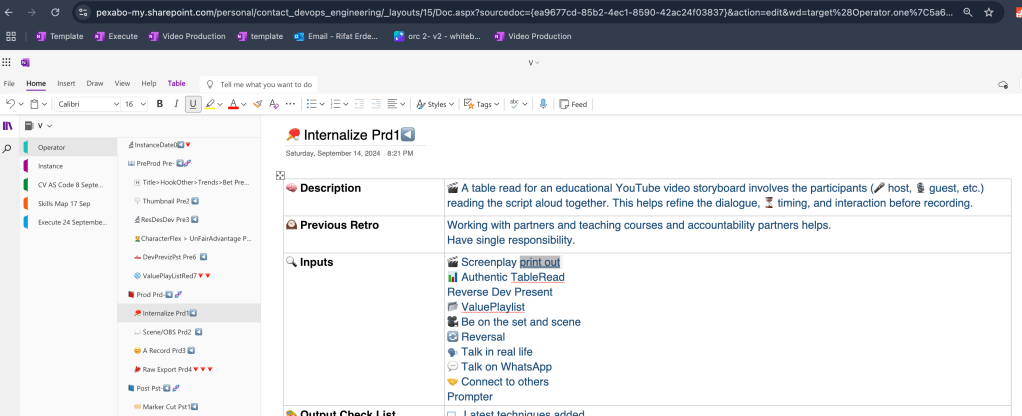Viewport: 1022px width, 416px height.
Task: Open the Raw Export Prd4 page
Action: pyautogui.click(x=189, y=369)
